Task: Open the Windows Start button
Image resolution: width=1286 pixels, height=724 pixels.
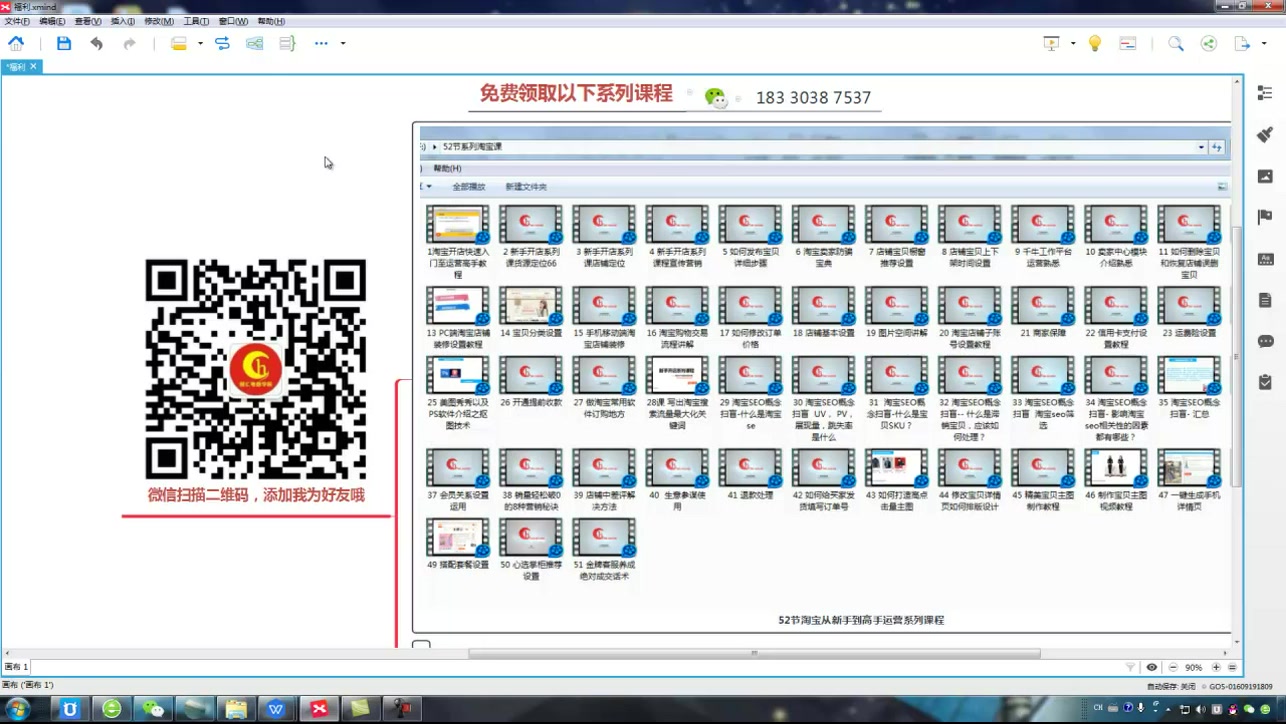Action: (17, 709)
